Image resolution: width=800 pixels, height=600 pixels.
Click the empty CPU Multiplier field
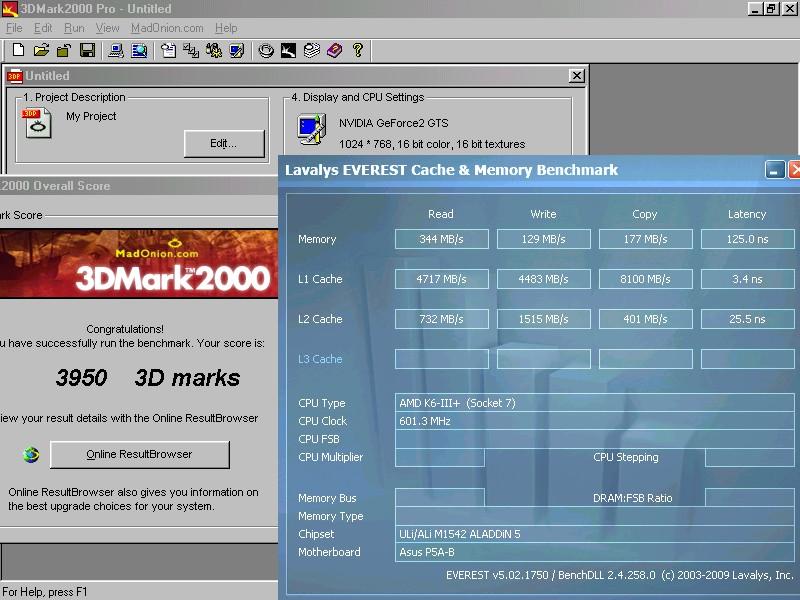click(439, 457)
